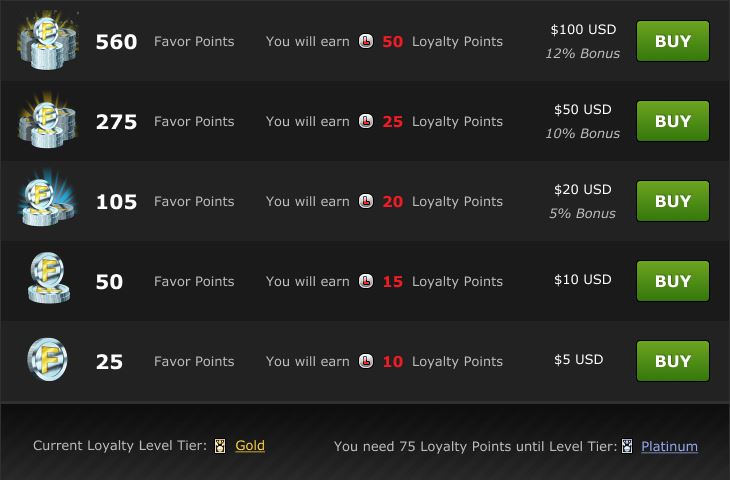Click the Loyalty badge icon beside red 15

coord(366,282)
